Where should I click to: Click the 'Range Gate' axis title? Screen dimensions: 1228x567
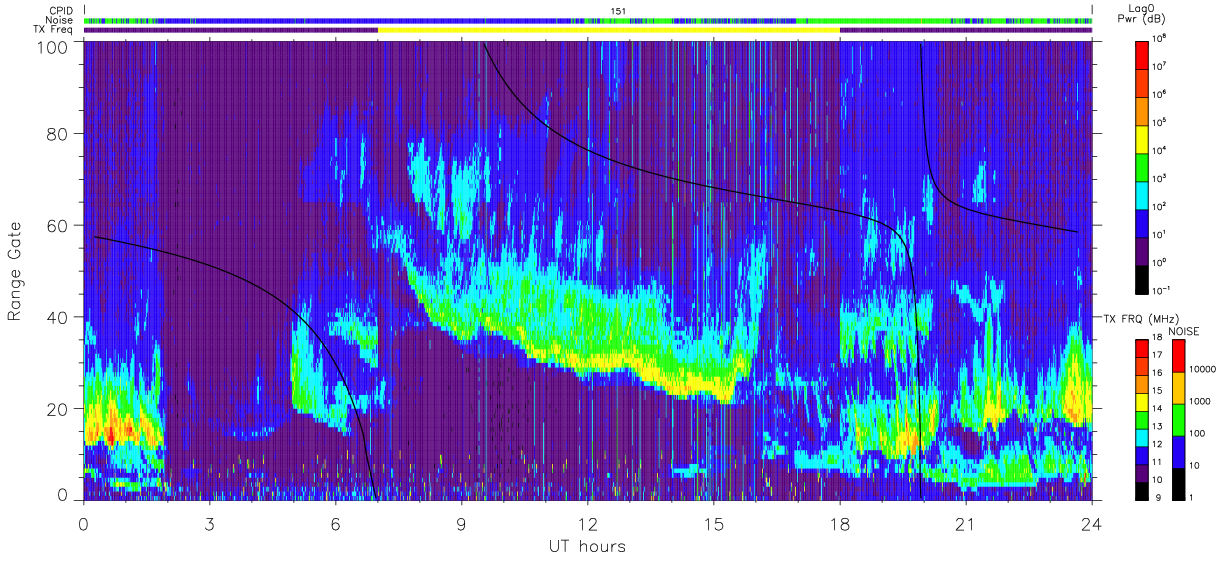point(16,272)
